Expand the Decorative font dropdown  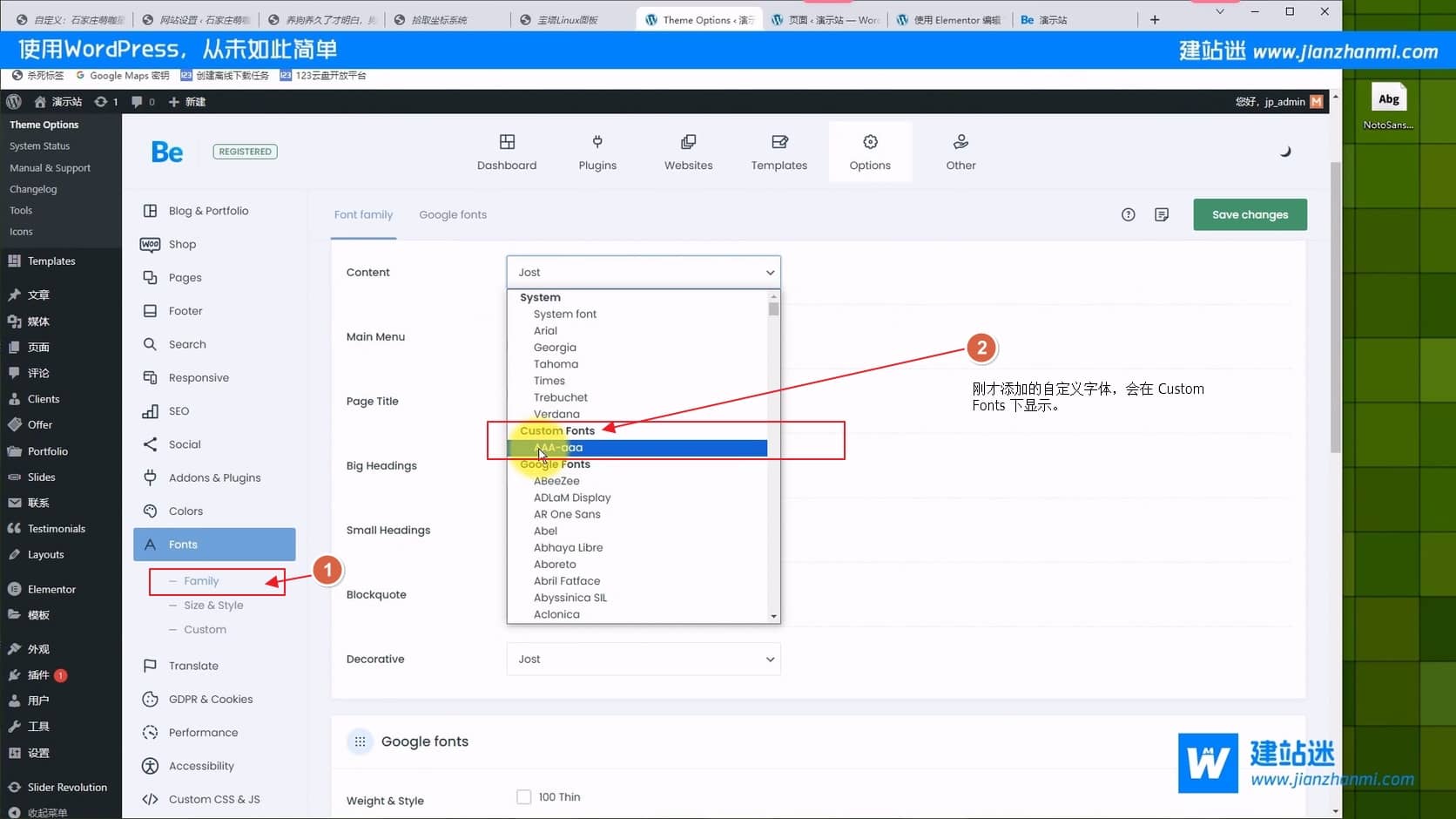[x=643, y=660]
